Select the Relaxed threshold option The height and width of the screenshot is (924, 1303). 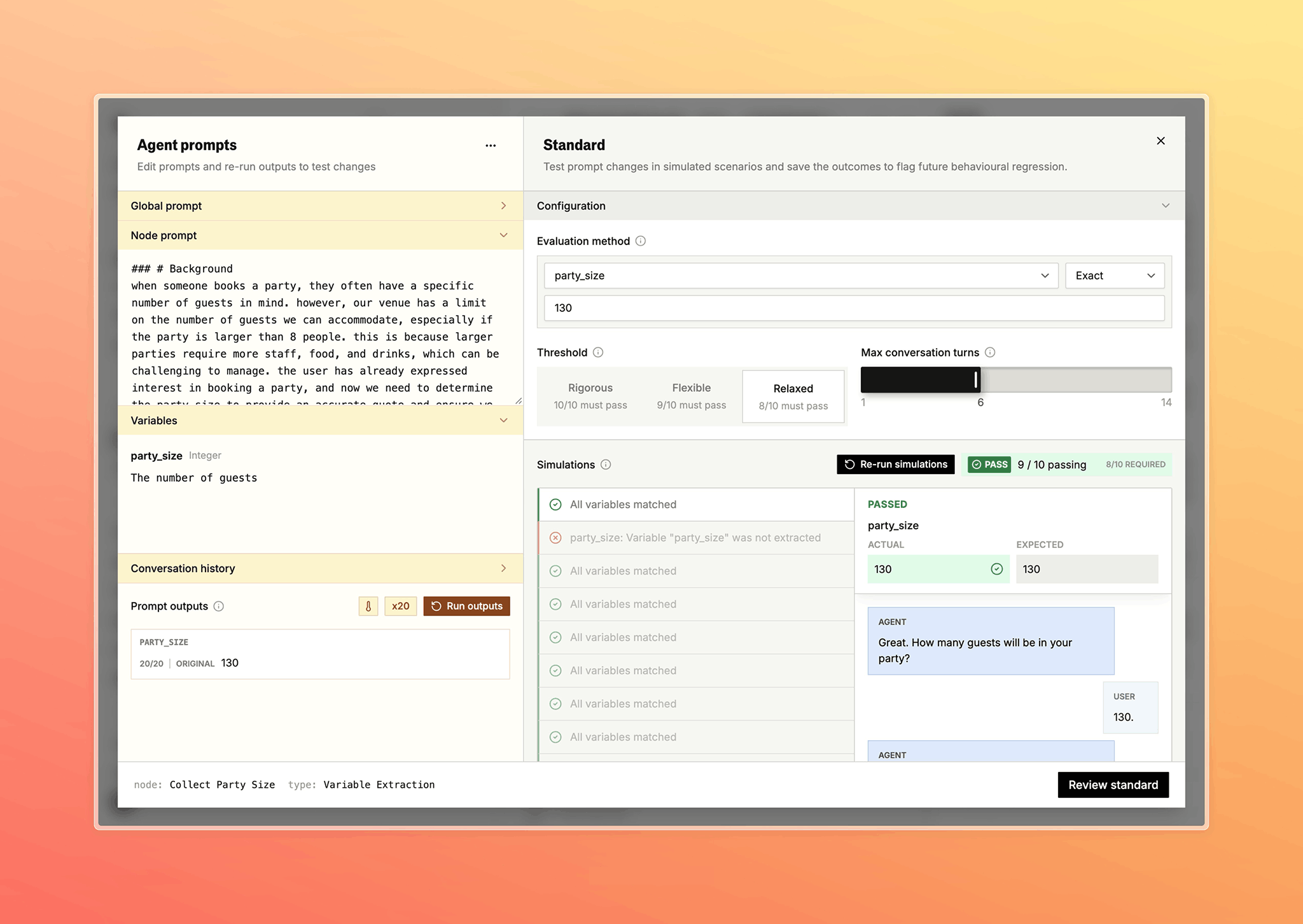click(793, 396)
